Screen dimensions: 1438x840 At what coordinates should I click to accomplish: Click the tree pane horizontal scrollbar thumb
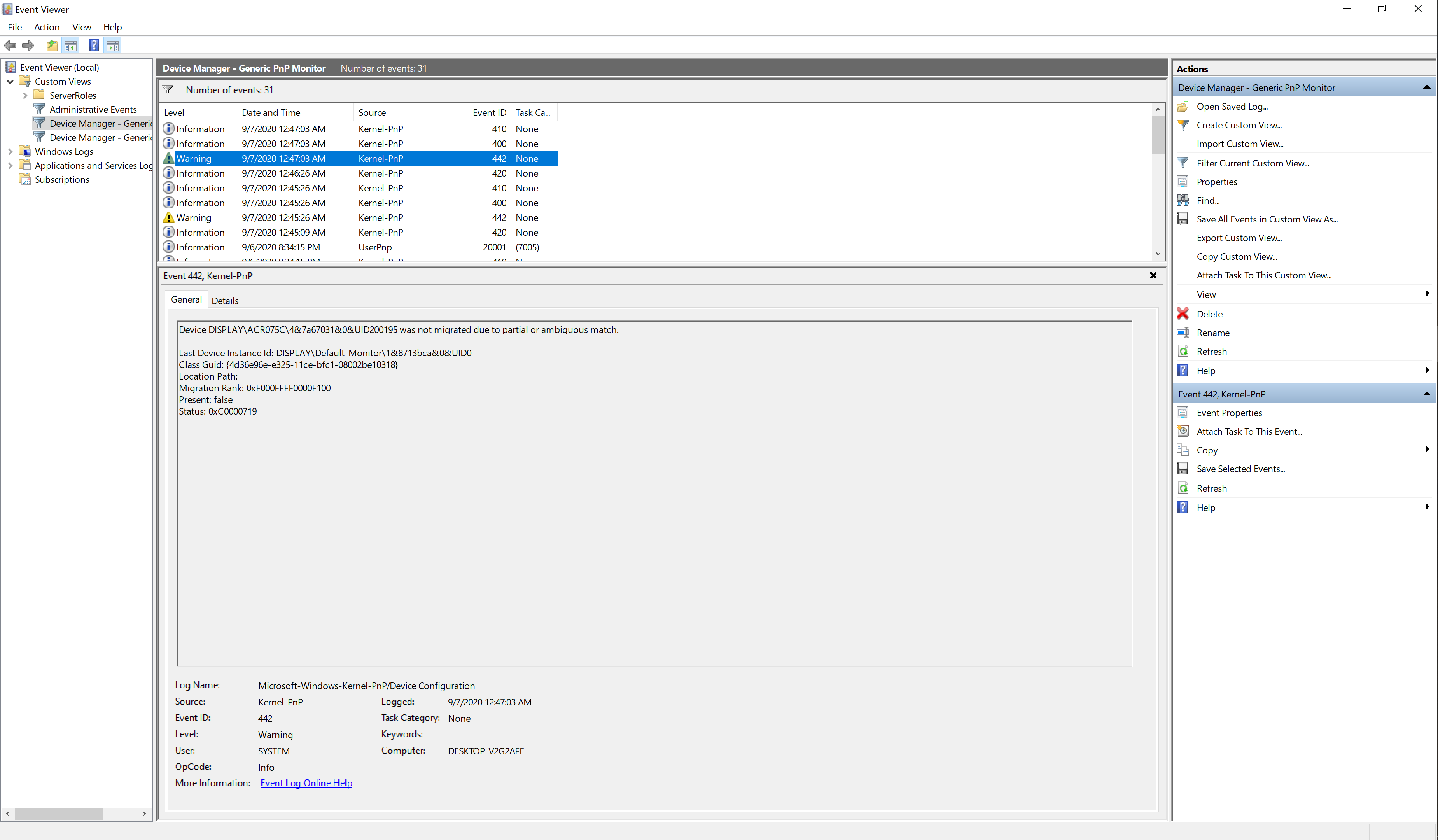click(x=59, y=814)
